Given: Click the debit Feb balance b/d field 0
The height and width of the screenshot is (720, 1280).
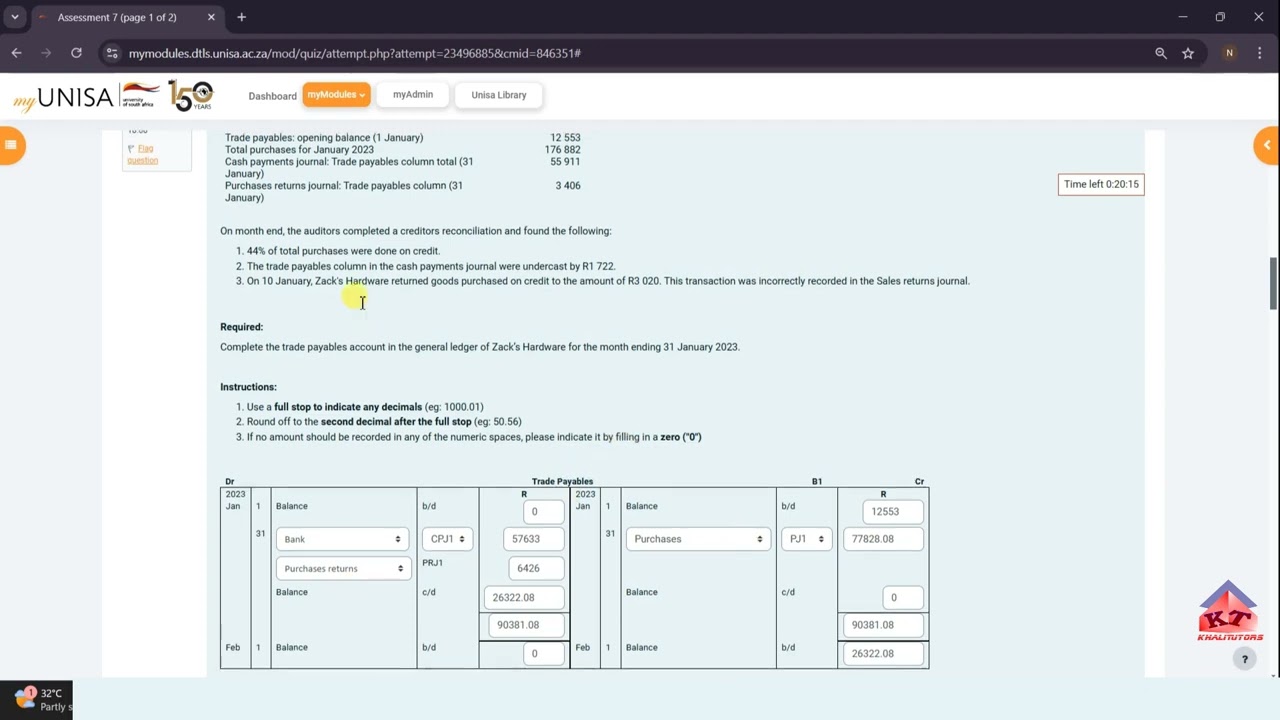Looking at the screenshot, I should [543, 653].
